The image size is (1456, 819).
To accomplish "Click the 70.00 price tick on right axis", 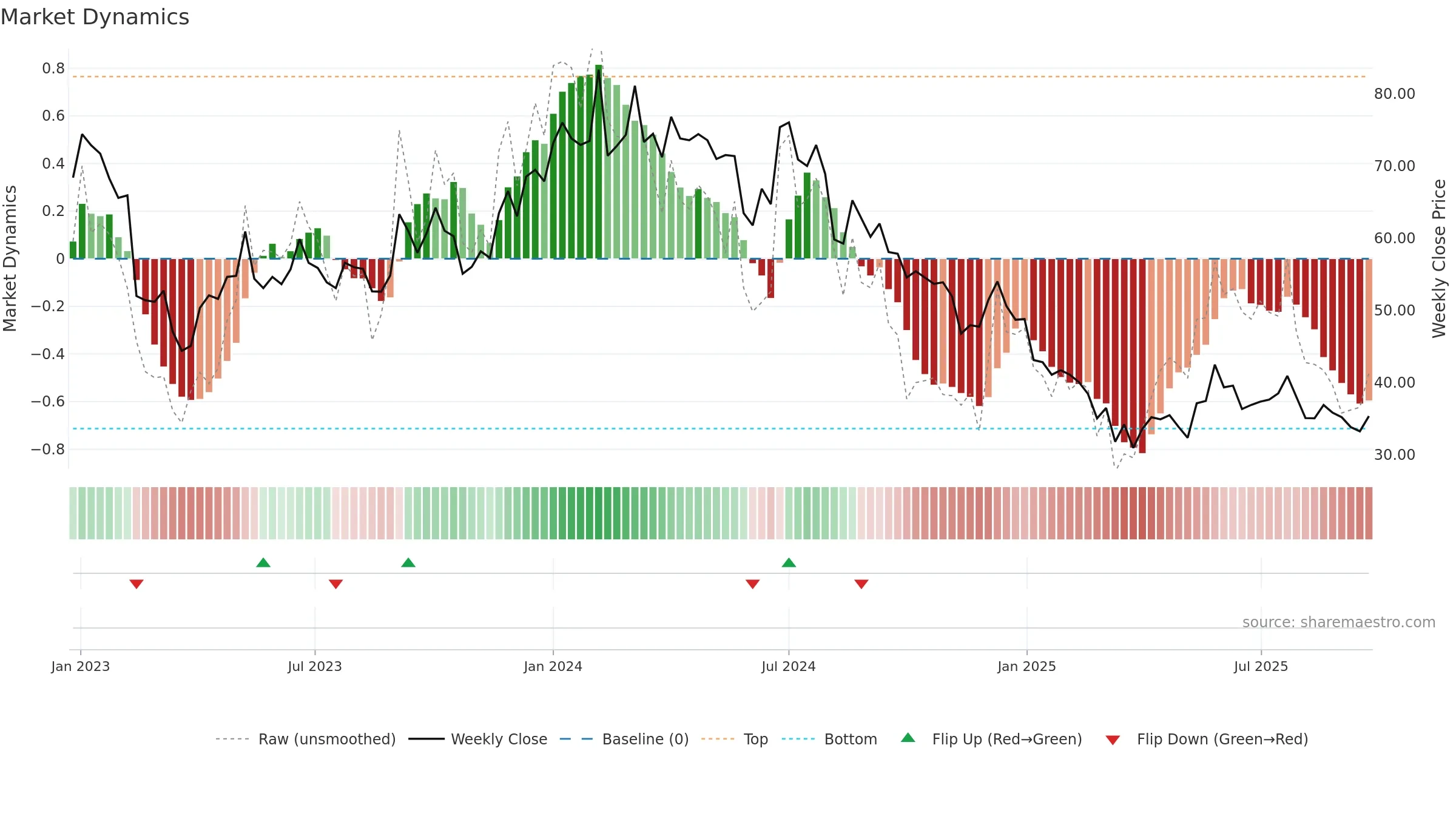I will tap(1395, 166).
